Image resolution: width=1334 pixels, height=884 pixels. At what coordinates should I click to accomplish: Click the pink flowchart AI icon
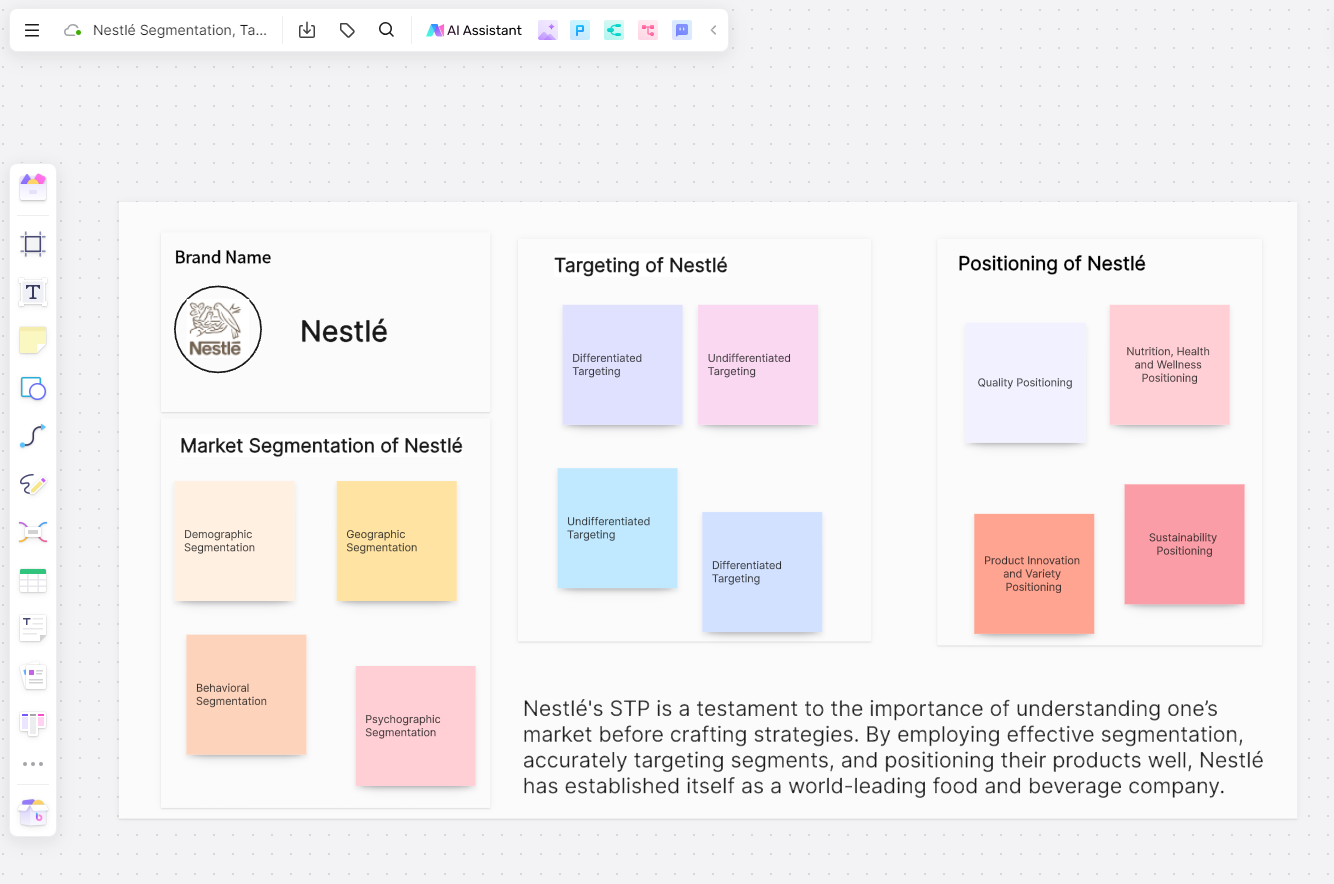(x=648, y=30)
